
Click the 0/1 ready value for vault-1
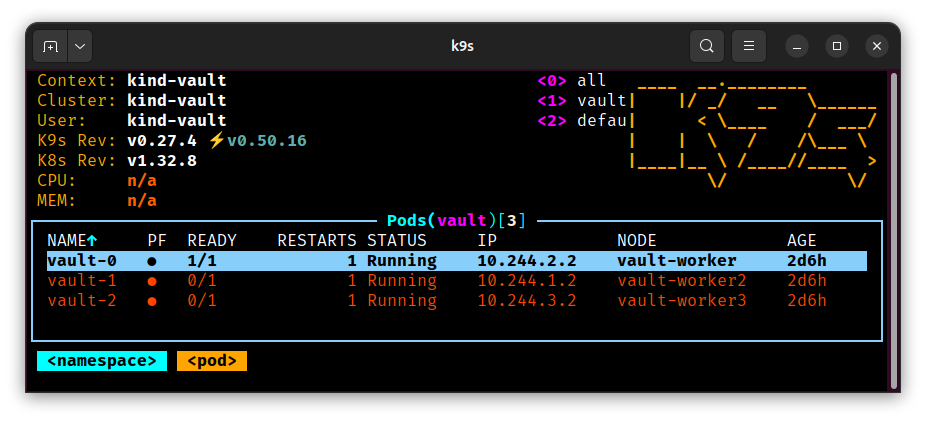coord(202,281)
